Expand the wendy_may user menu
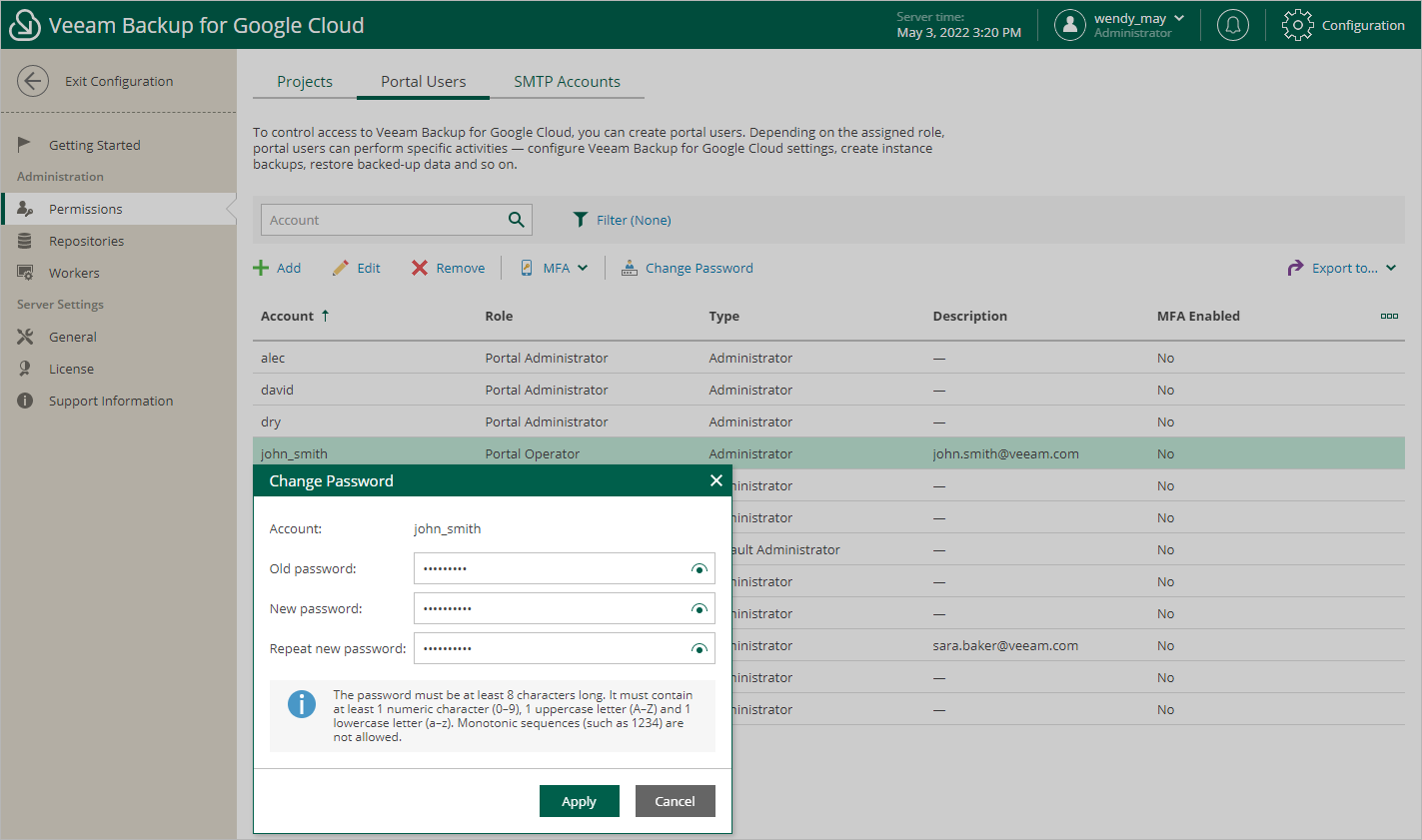Screen dimensions: 1422x840 [x=1179, y=18]
